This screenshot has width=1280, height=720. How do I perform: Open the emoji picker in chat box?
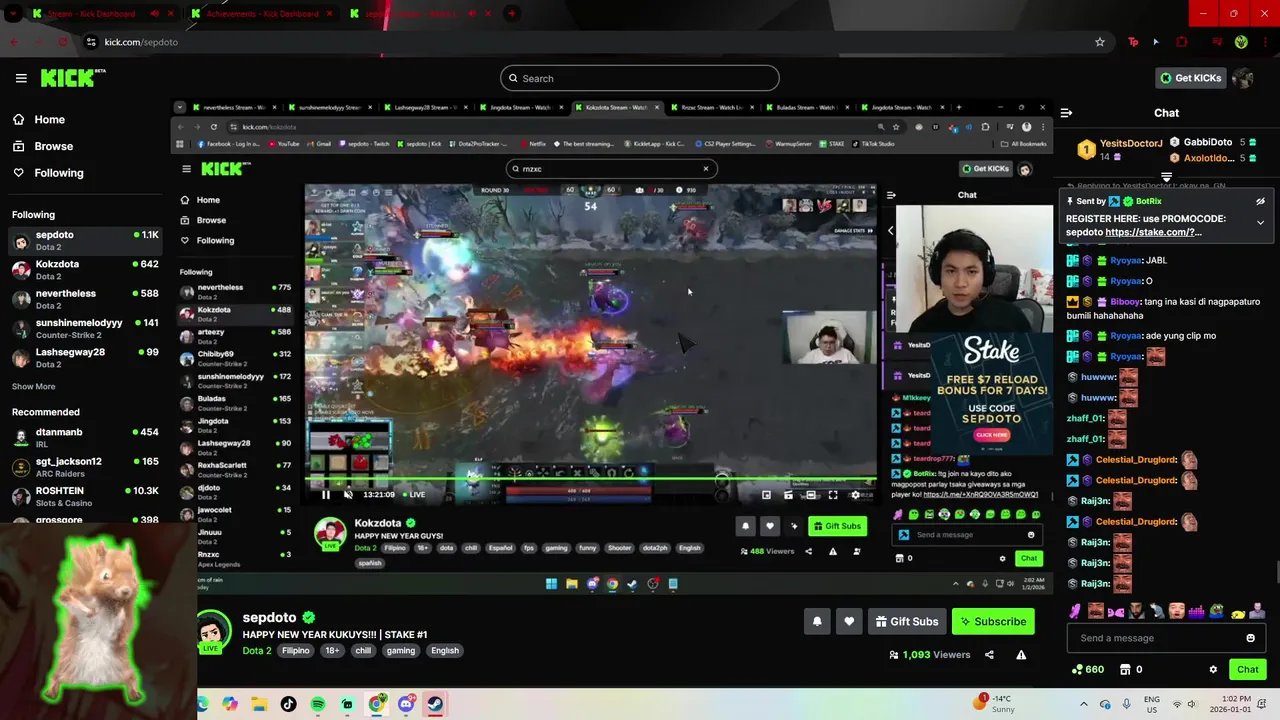[x=1250, y=638]
